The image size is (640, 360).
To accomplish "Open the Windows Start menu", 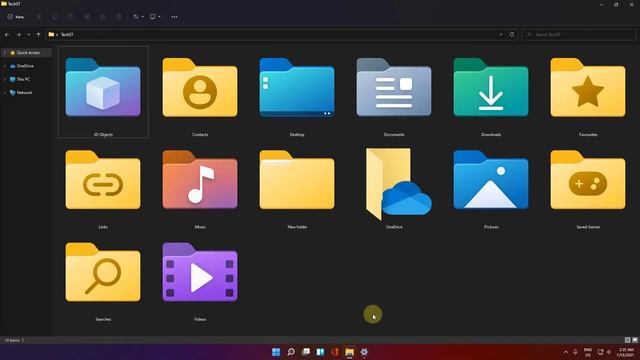I will click(276, 352).
